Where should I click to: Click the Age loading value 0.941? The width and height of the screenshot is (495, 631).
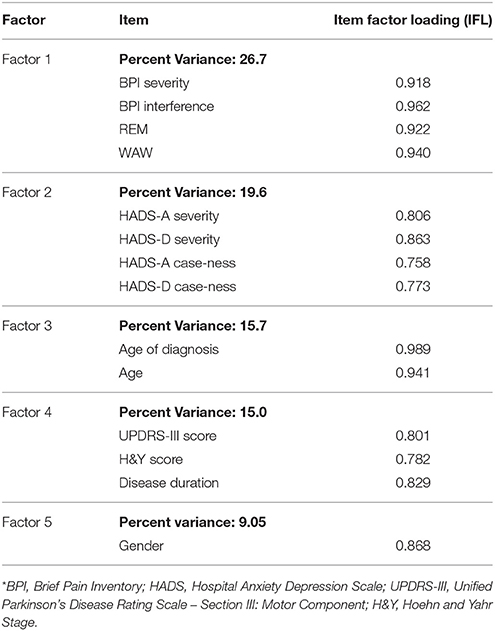pos(412,372)
